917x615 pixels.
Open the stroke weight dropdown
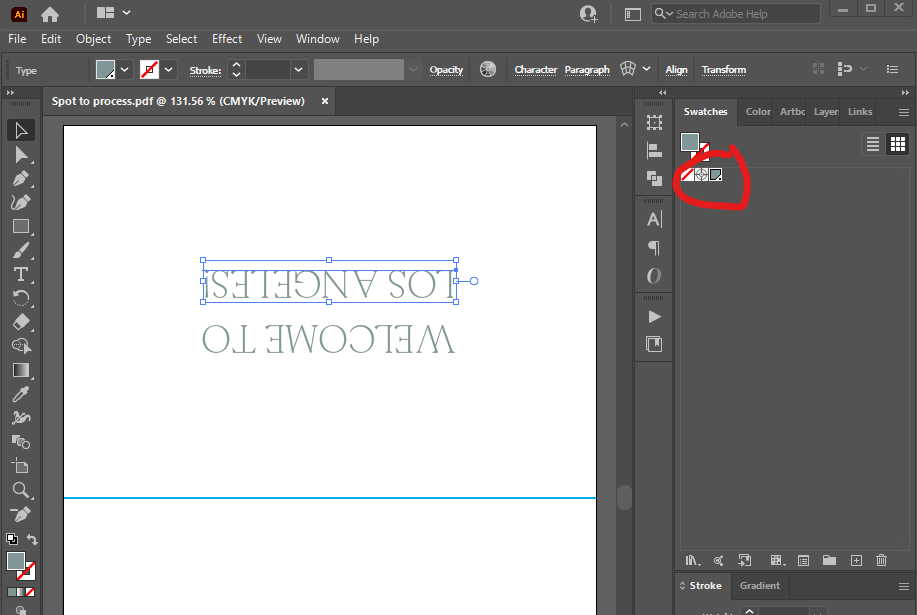point(298,70)
